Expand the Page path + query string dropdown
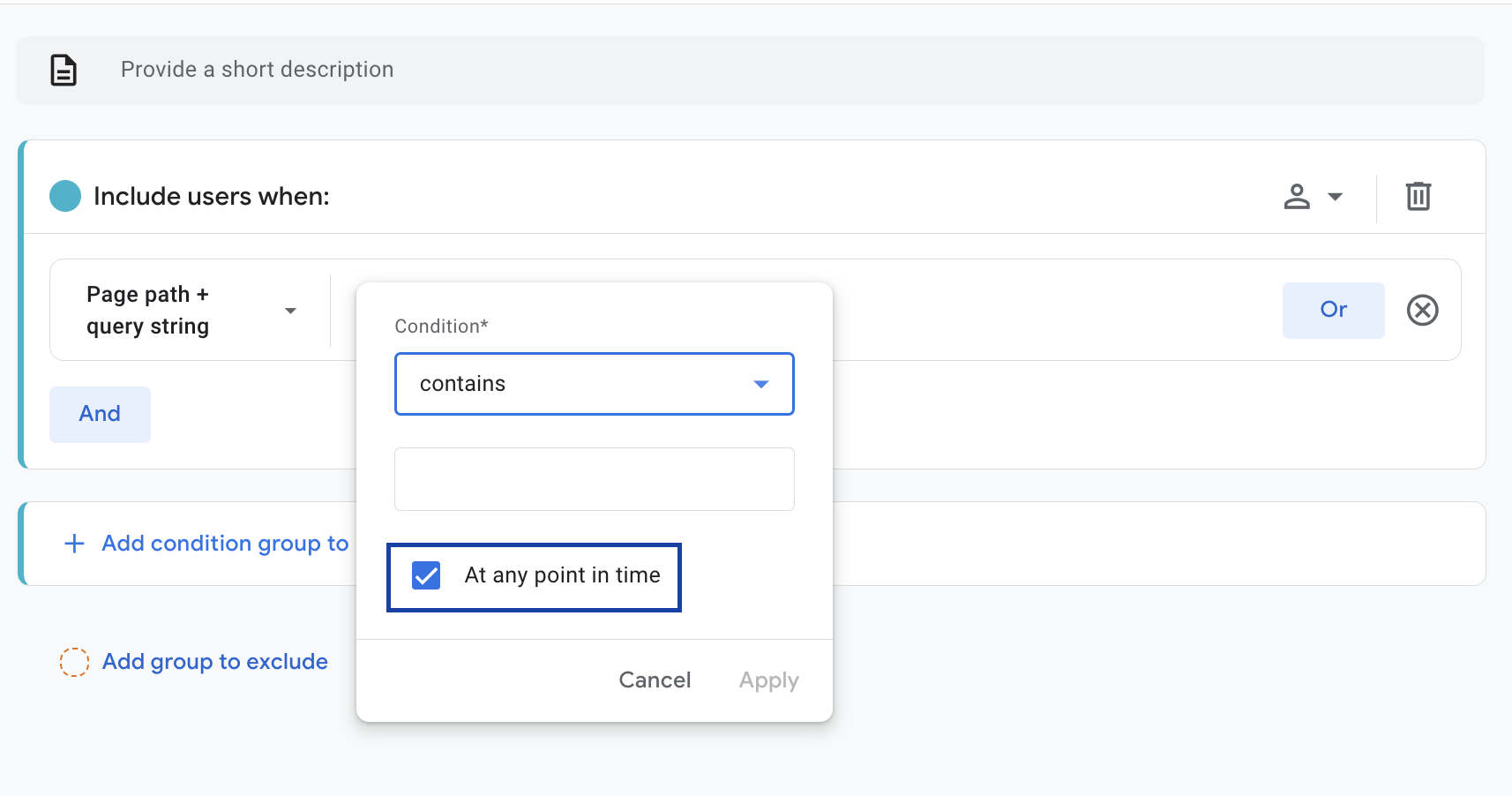1512x796 pixels. click(x=290, y=310)
